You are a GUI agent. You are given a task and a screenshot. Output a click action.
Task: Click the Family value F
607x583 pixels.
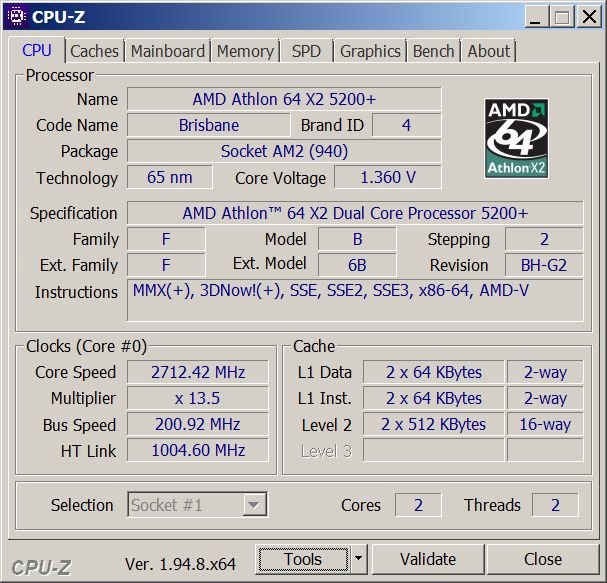pos(166,239)
